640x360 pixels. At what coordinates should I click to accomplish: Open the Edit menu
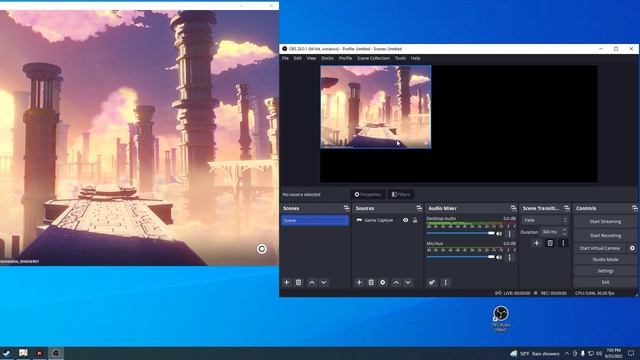tap(298, 58)
